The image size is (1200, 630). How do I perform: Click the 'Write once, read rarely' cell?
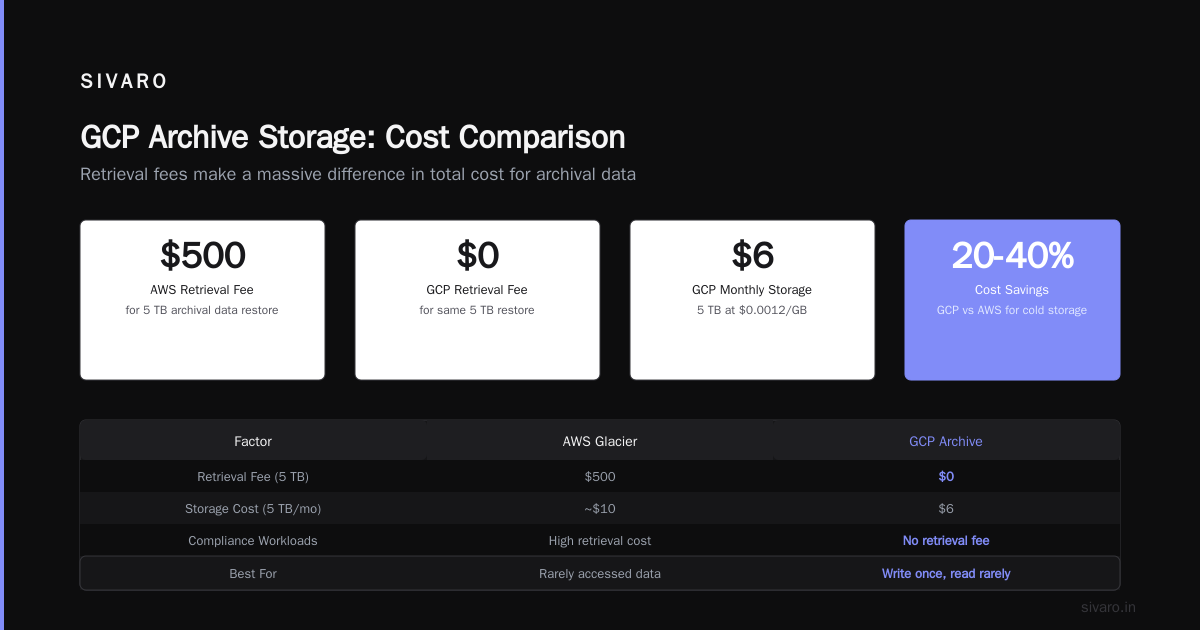point(946,574)
